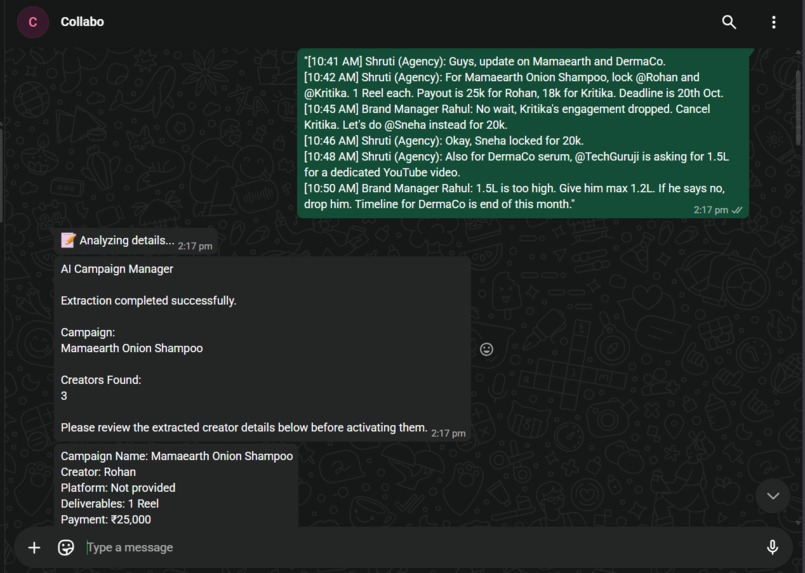Open the emoji and sticker picker
805x573 pixels.
(x=66, y=548)
